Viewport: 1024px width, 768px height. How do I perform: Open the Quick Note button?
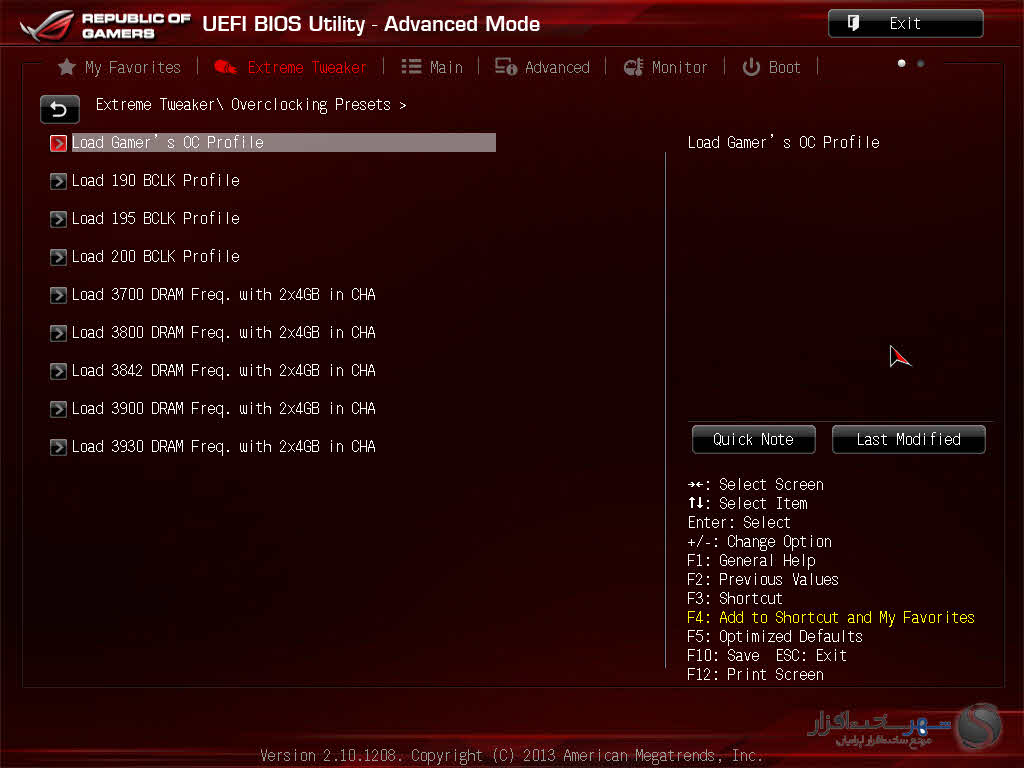pos(753,439)
